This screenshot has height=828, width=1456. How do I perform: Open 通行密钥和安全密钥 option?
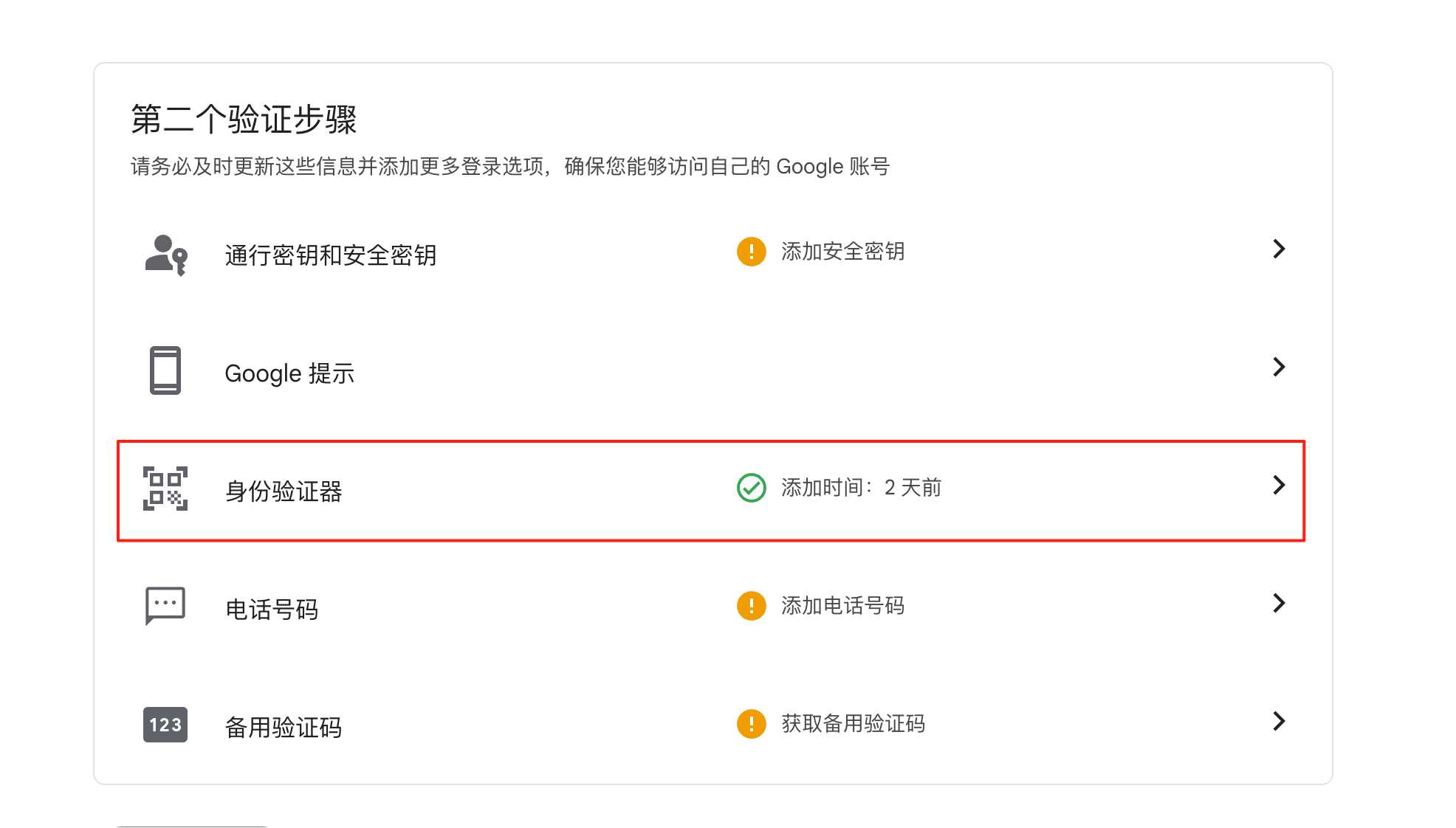331,255
